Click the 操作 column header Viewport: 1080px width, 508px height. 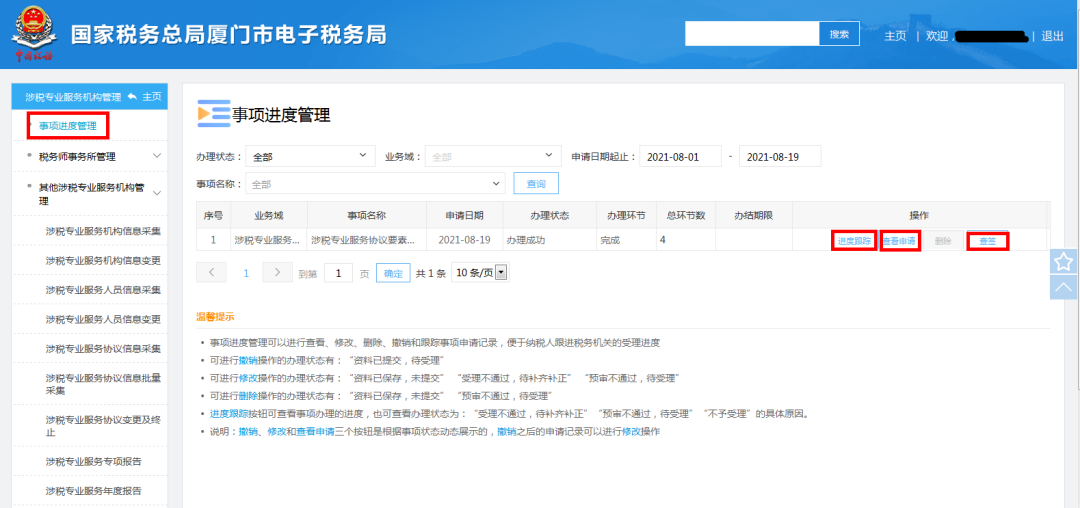click(x=920, y=215)
